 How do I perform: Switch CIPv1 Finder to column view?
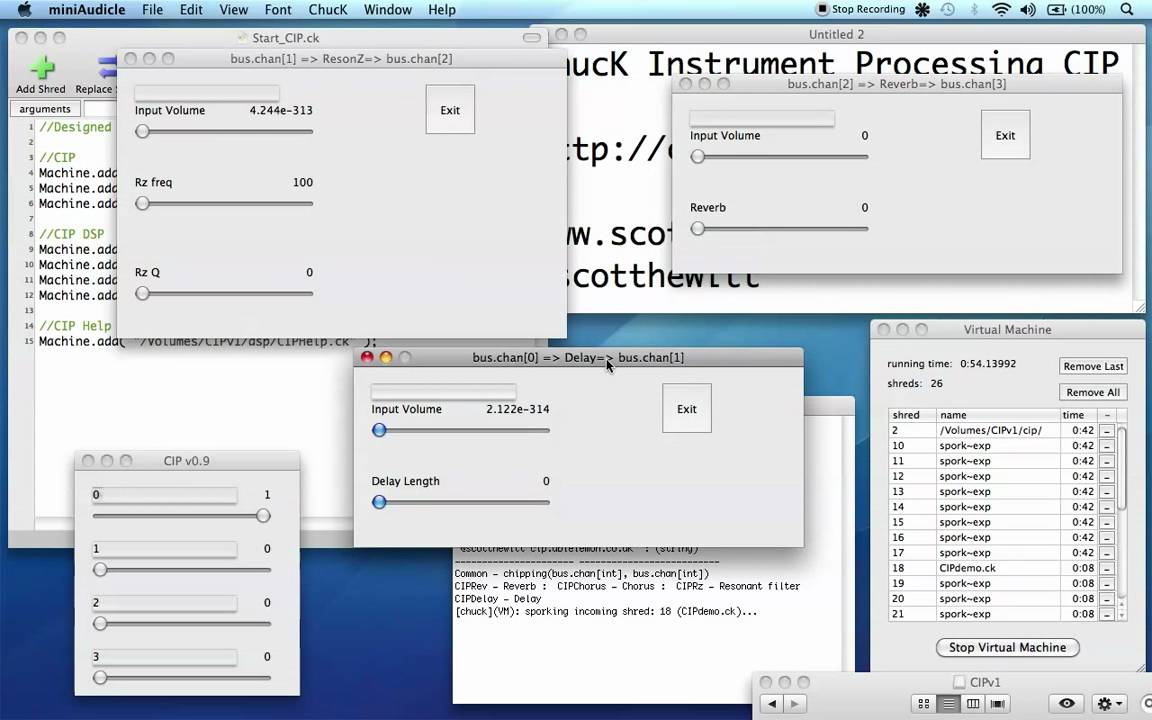click(x=973, y=704)
